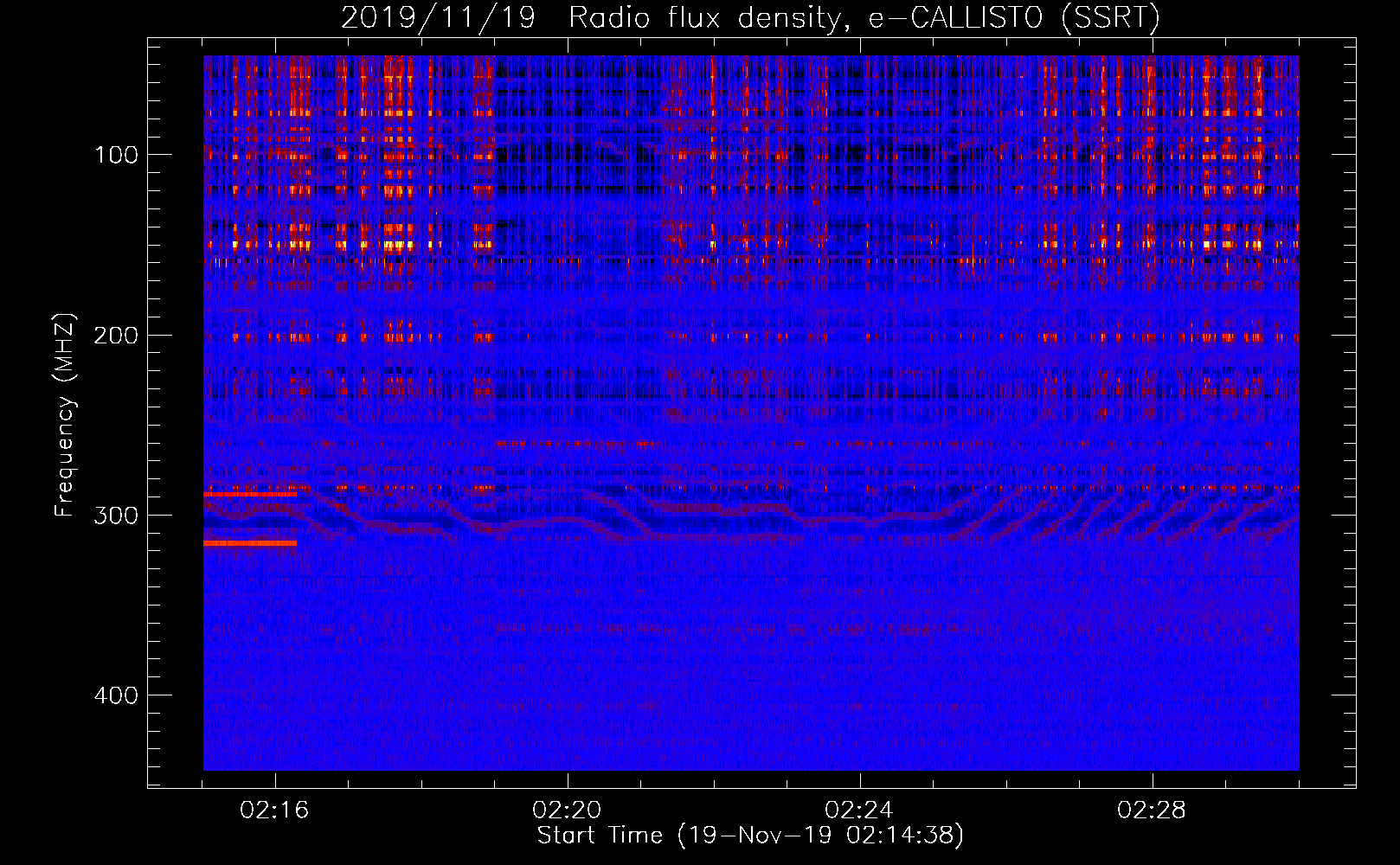This screenshot has width=1400, height=865.
Task: Click the thin orange line just above 300 MHz
Action: click(250, 494)
